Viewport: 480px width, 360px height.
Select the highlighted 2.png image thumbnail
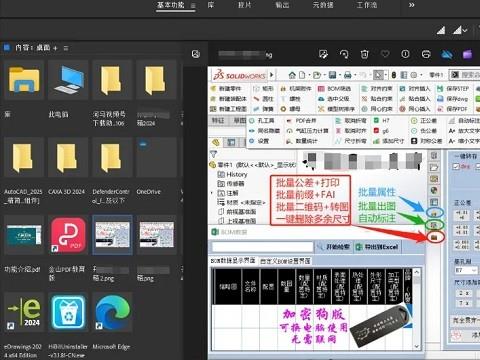click(x=112, y=235)
